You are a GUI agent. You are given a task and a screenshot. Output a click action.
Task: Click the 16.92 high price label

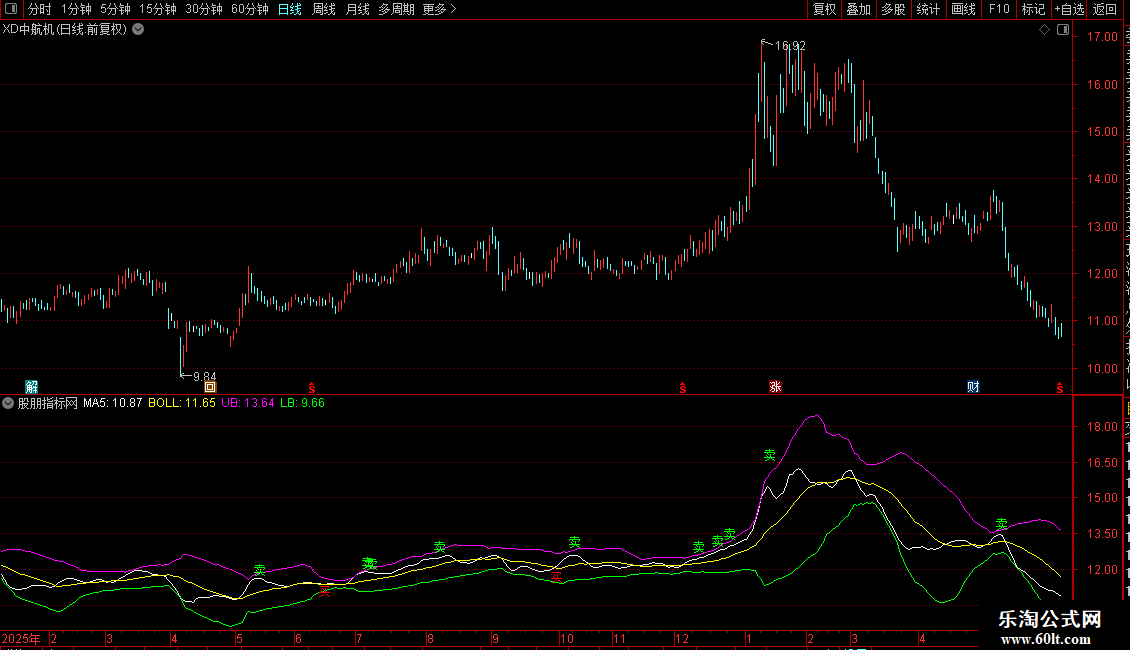click(790, 45)
